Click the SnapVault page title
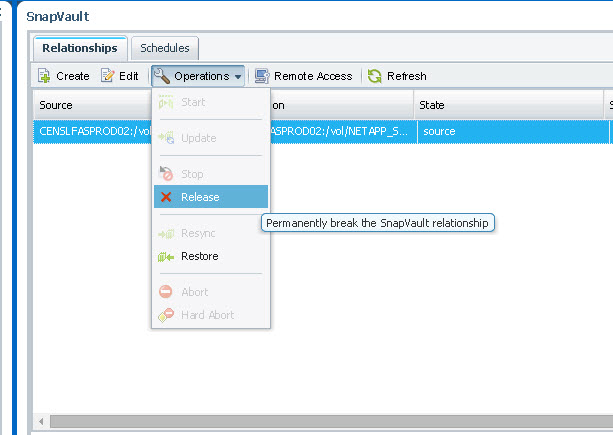Viewport: 613px width, 435px height. (x=57, y=16)
